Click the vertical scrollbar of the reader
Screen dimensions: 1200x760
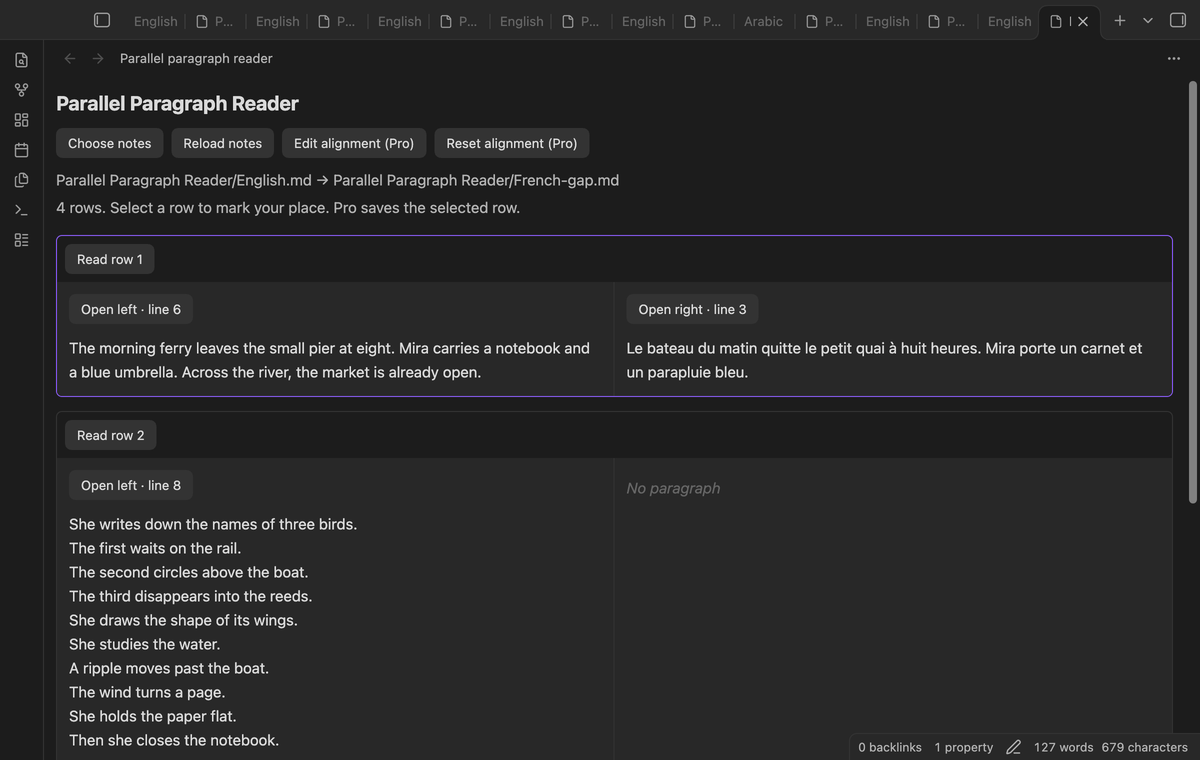pos(1192,290)
